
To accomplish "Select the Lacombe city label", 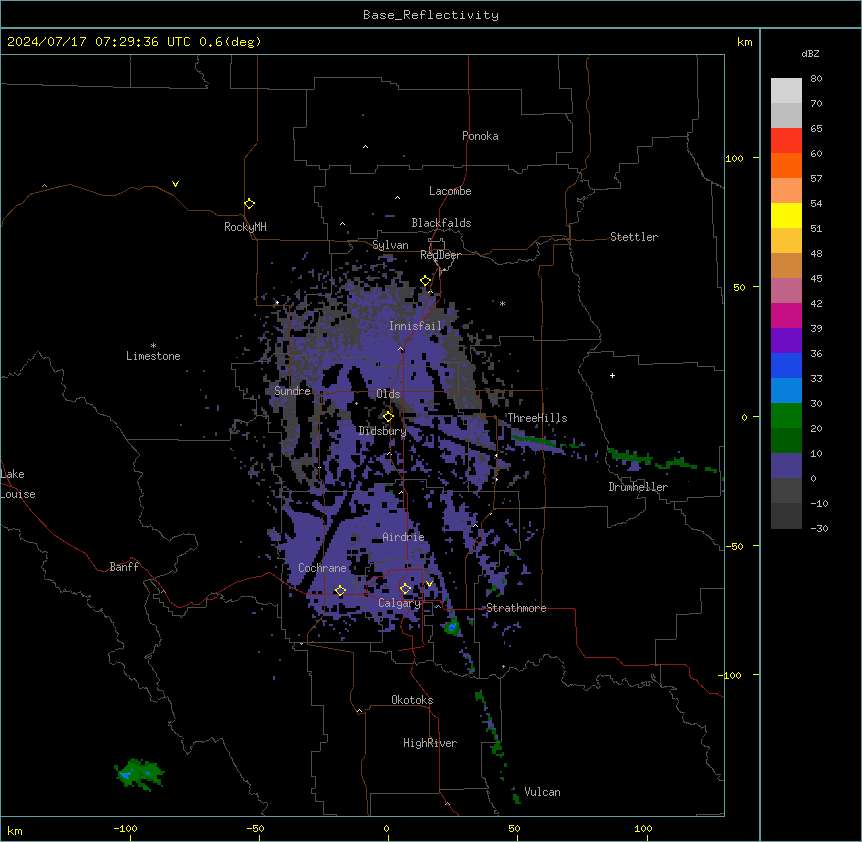I will (450, 191).
